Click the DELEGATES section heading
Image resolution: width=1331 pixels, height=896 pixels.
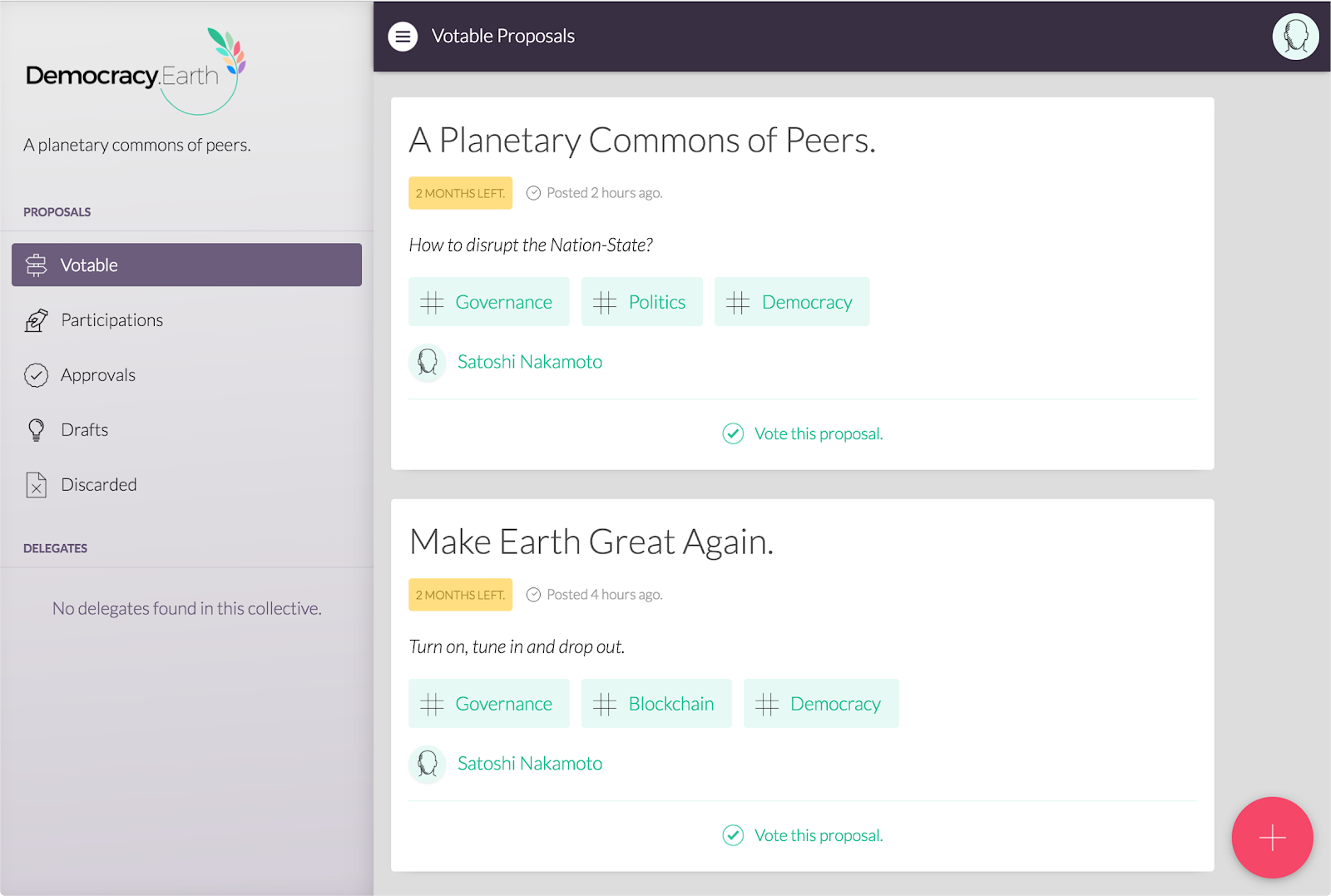tap(56, 548)
